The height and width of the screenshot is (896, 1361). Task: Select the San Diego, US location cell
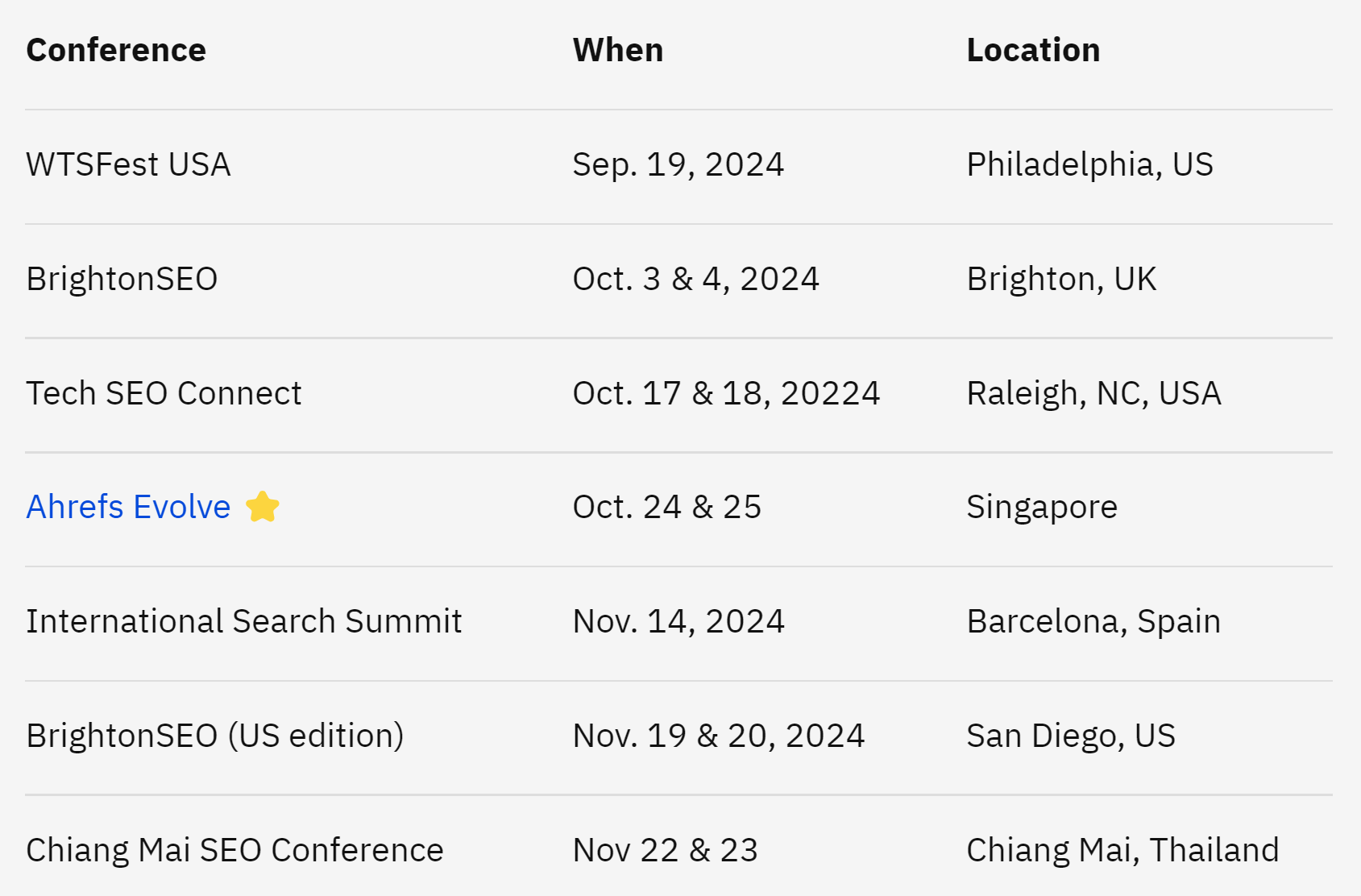[1071, 736]
